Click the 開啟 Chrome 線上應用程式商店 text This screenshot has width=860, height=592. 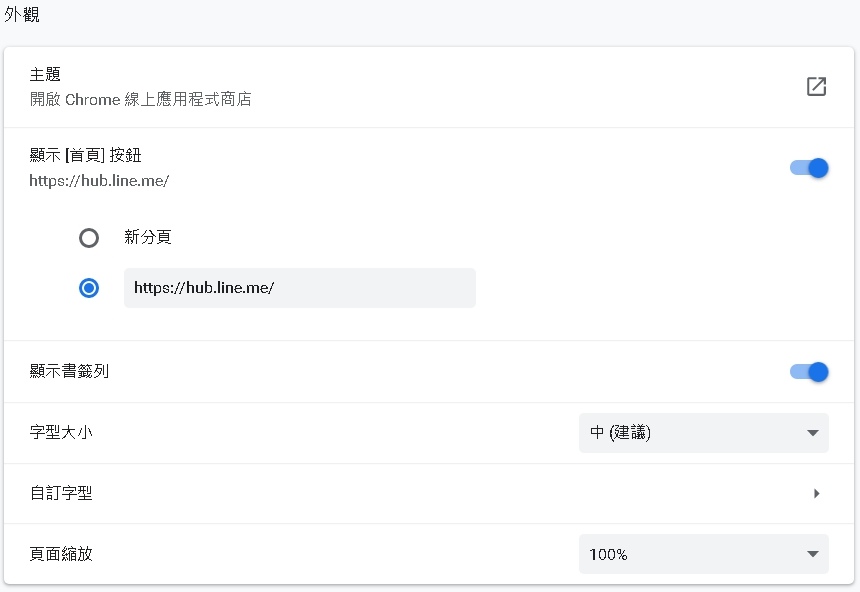[140, 100]
